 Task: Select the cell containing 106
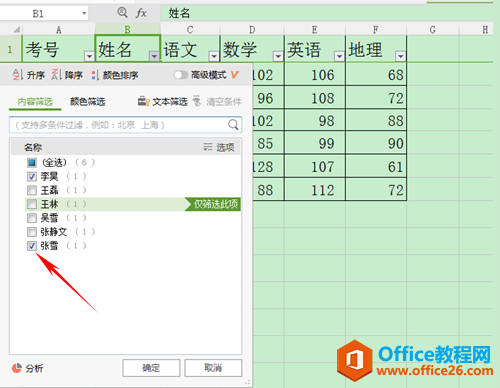[x=315, y=75]
